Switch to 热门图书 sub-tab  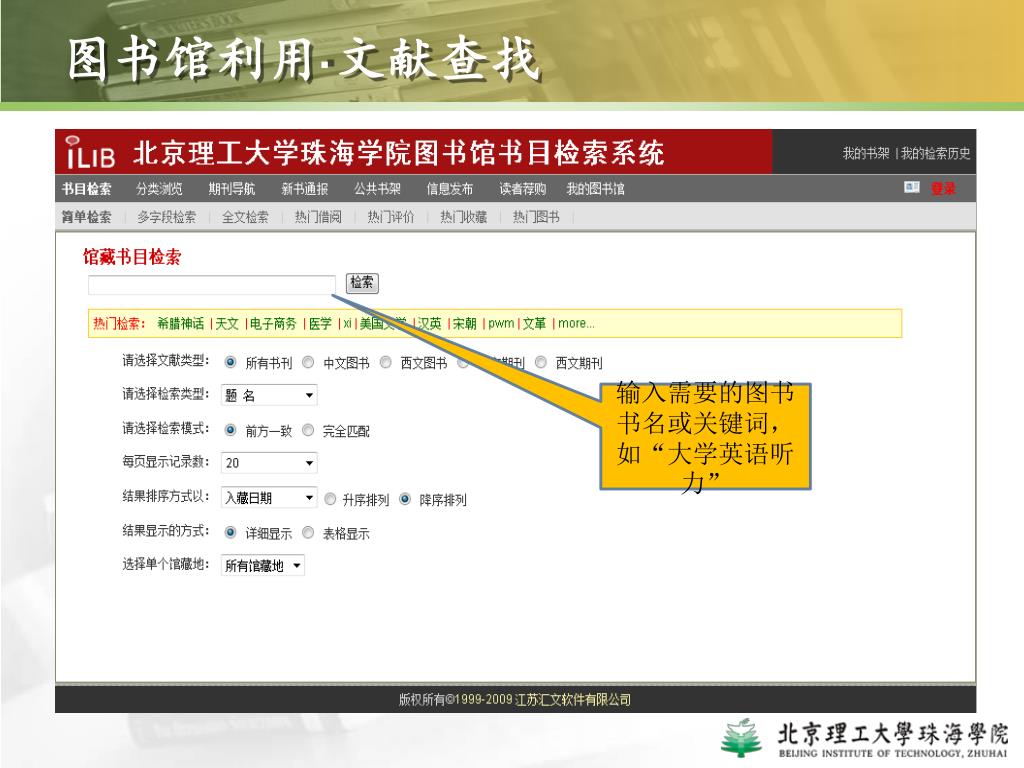536,217
